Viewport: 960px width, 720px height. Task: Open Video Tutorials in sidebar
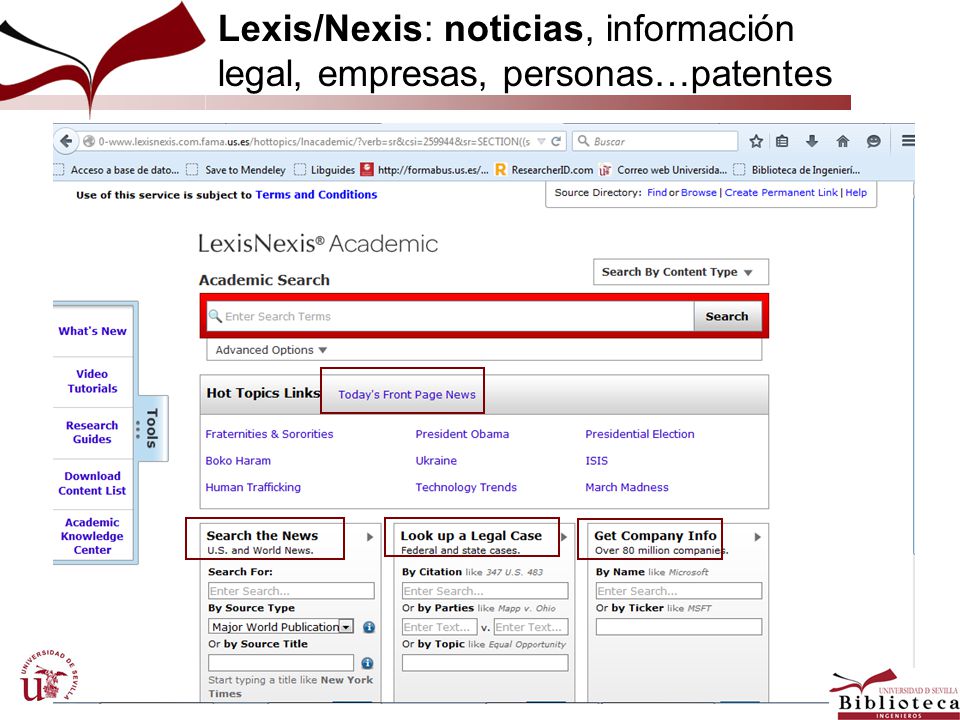(92, 381)
